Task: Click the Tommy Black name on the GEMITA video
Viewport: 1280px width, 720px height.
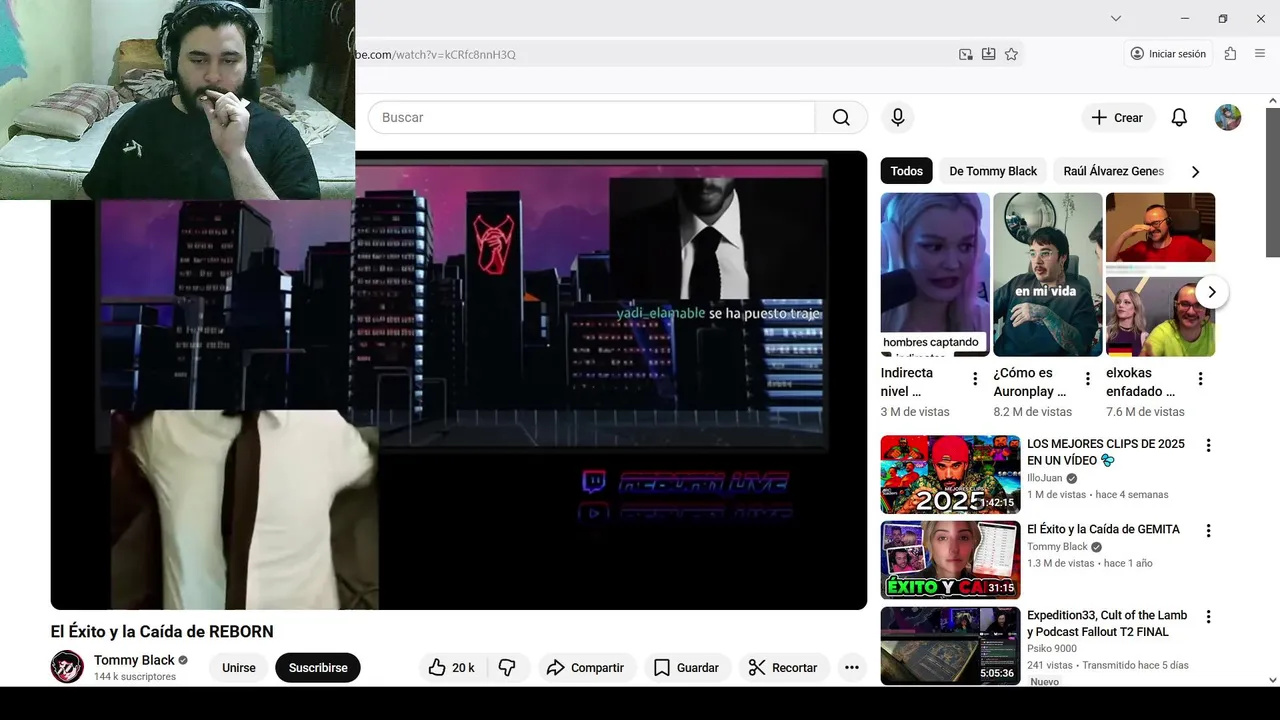Action: 1057,547
